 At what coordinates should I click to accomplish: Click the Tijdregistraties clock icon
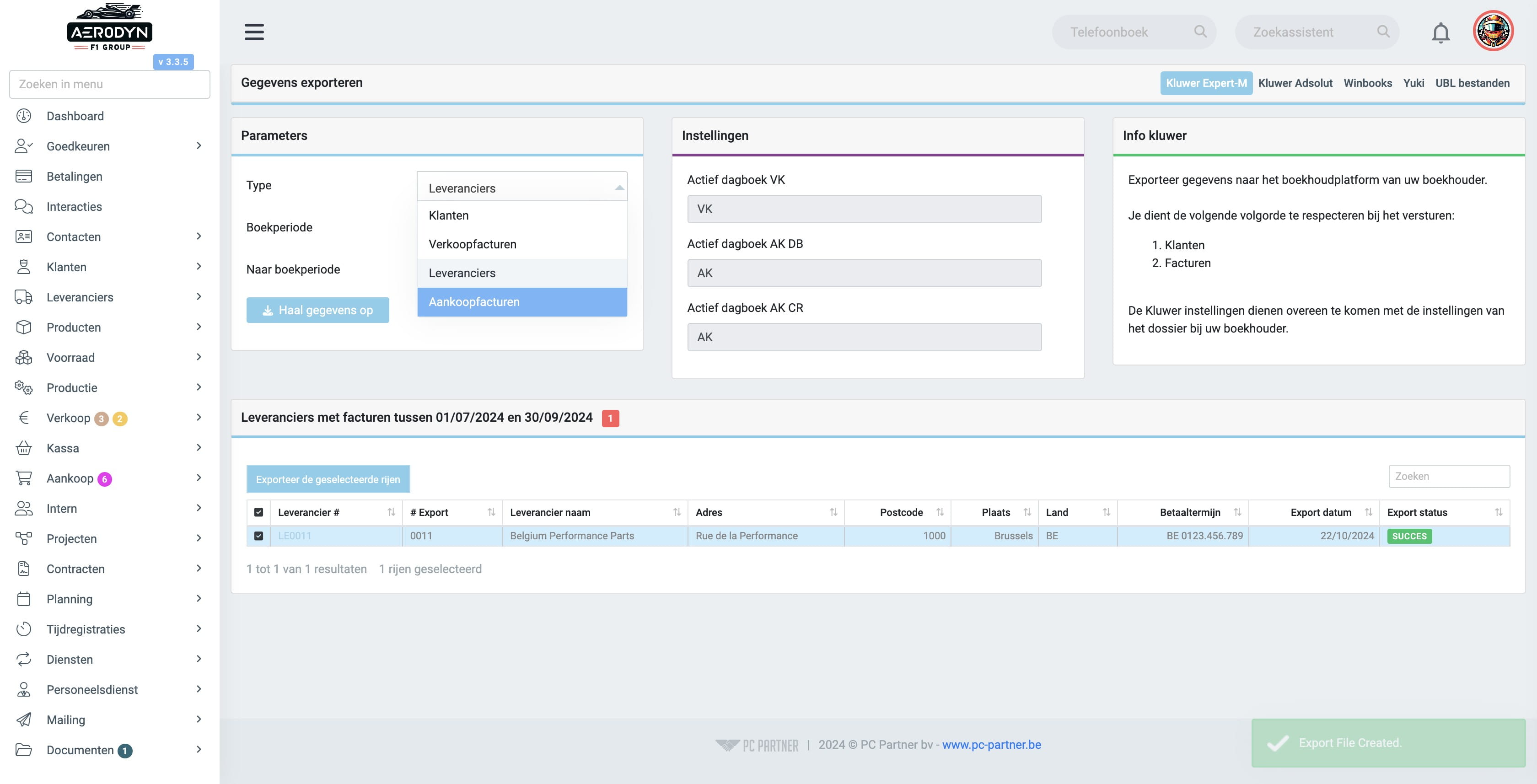pyautogui.click(x=24, y=629)
